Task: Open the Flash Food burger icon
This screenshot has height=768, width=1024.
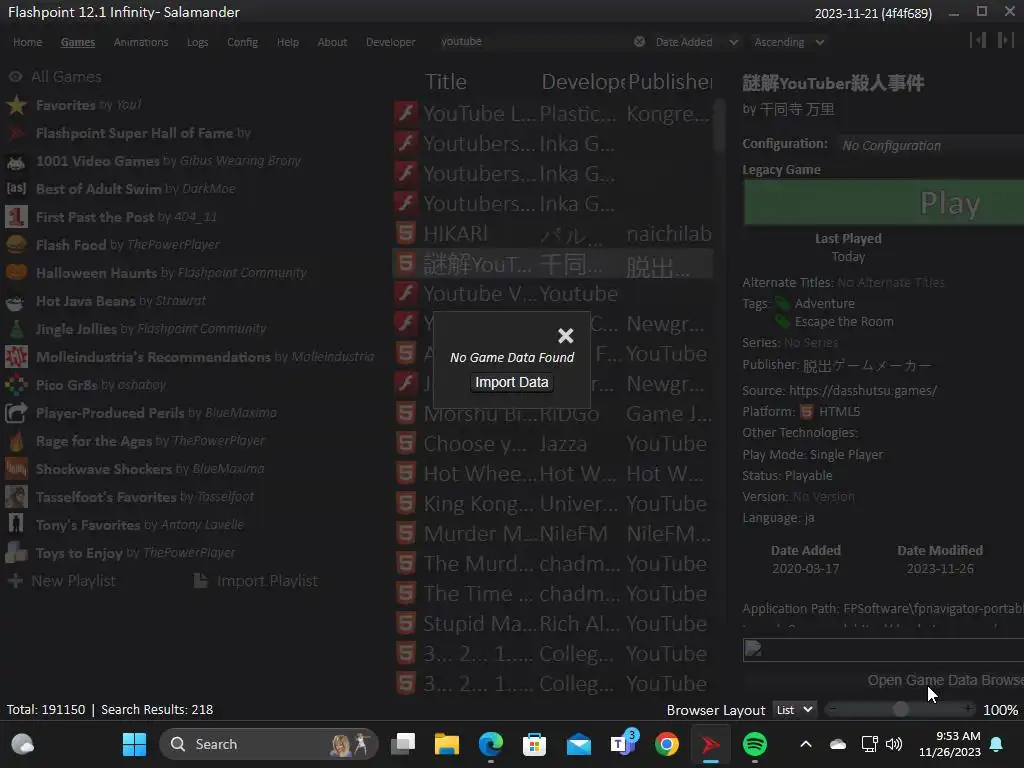Action: [16, 245]
